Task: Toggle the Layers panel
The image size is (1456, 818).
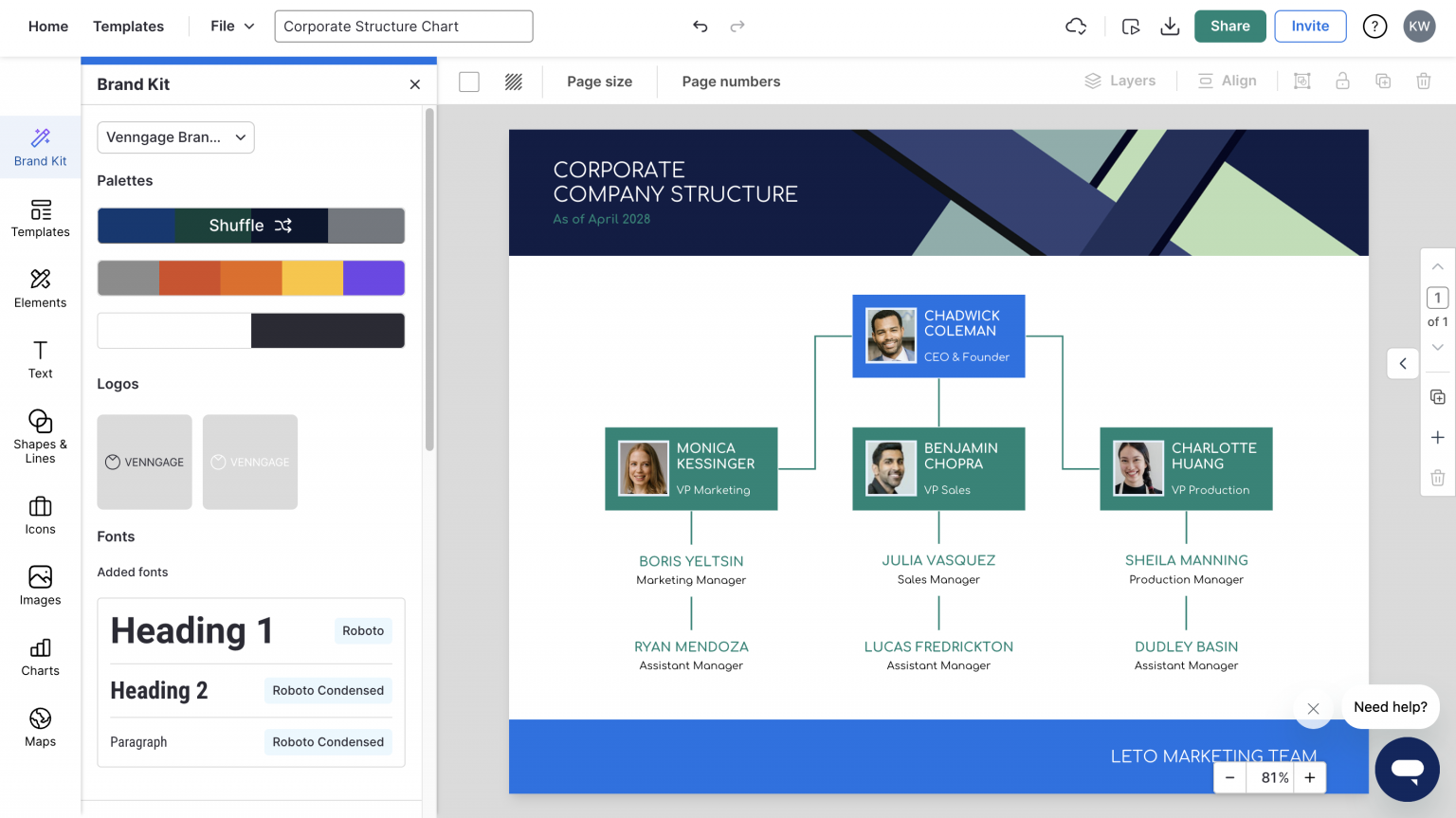Action: tap(1120, 81)
